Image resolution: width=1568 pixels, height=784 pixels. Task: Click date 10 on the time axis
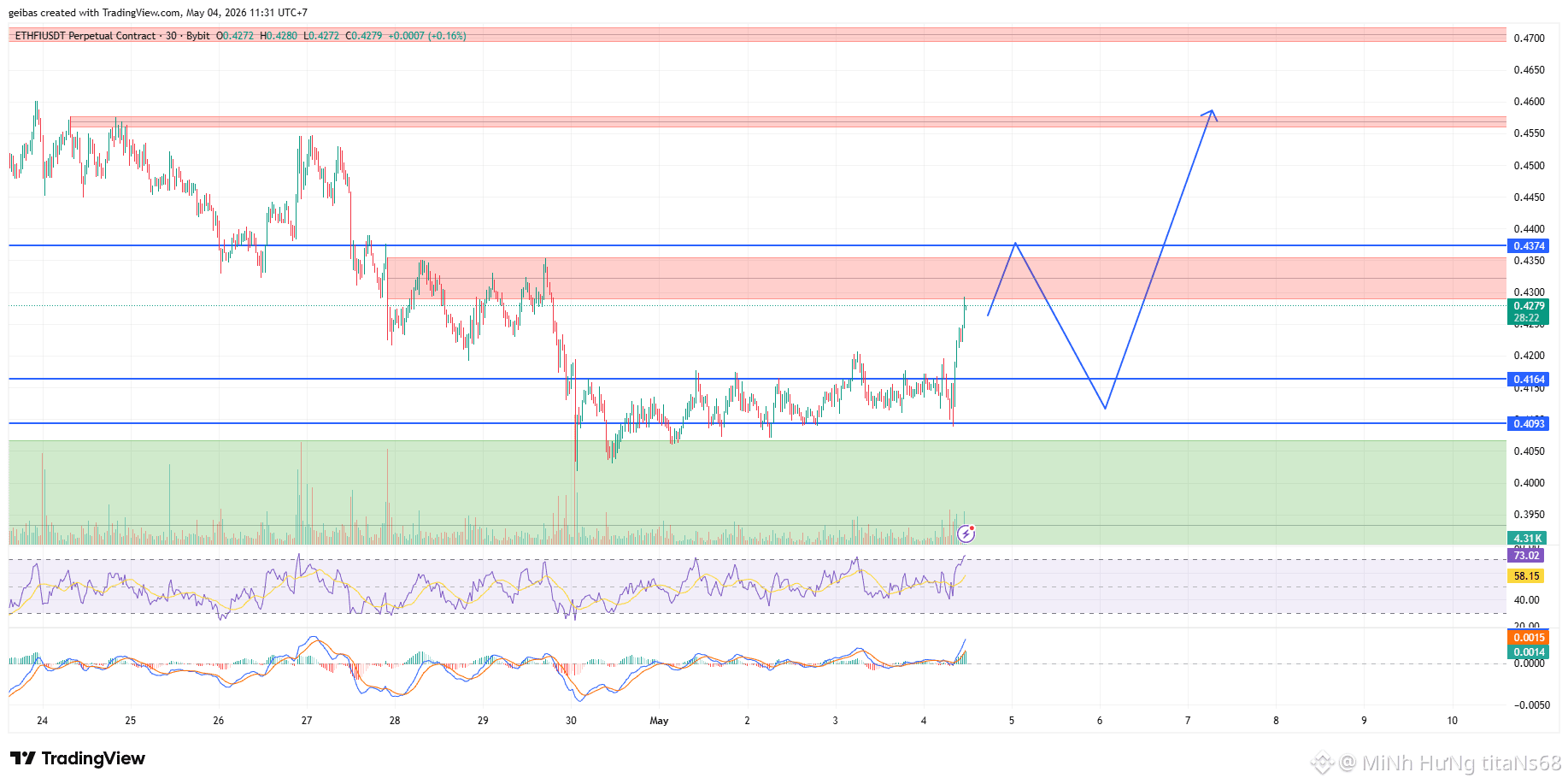1452,721
